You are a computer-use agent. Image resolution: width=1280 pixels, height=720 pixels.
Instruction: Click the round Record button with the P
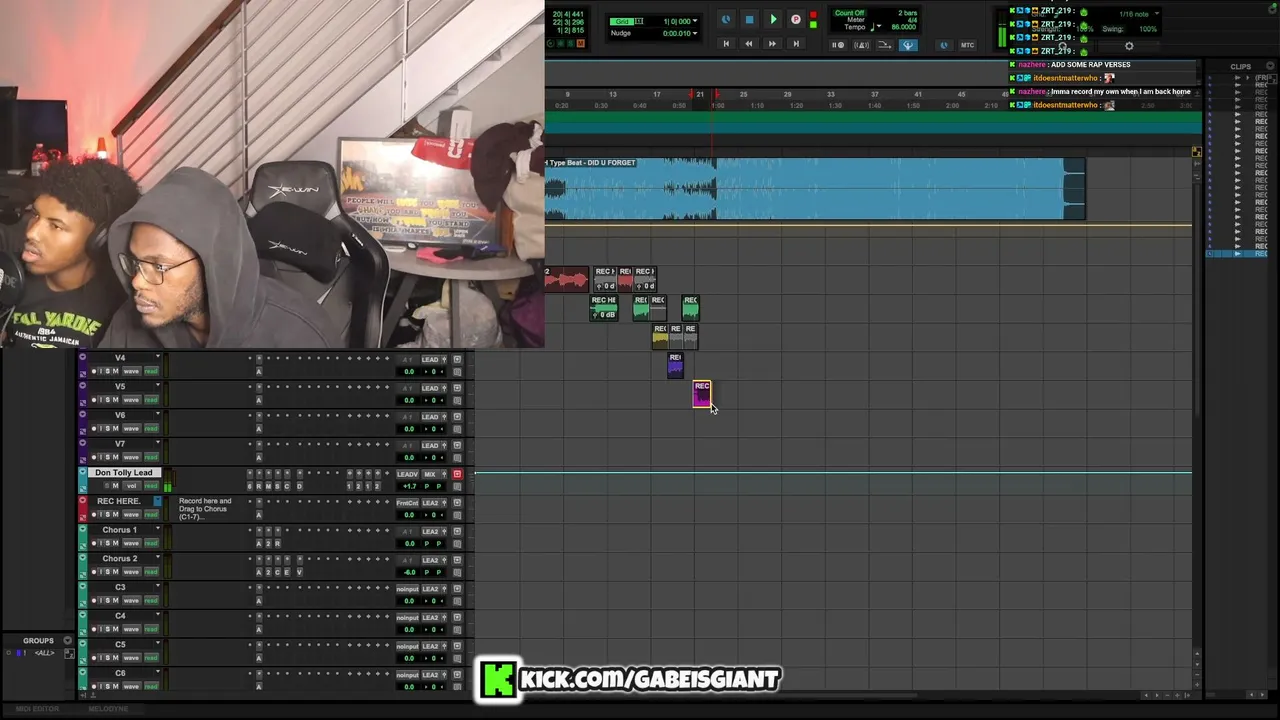click(x=796, y=19)
